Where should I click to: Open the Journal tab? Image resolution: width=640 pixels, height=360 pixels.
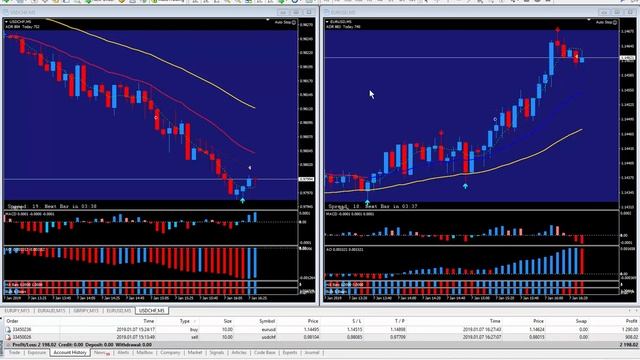312,353
